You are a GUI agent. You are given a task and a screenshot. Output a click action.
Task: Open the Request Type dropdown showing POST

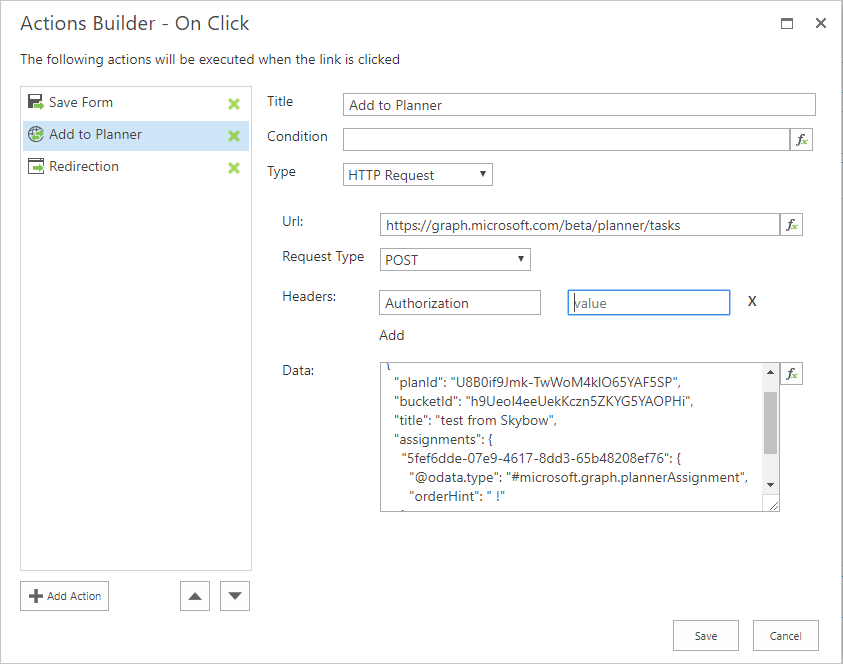point(455,260)
